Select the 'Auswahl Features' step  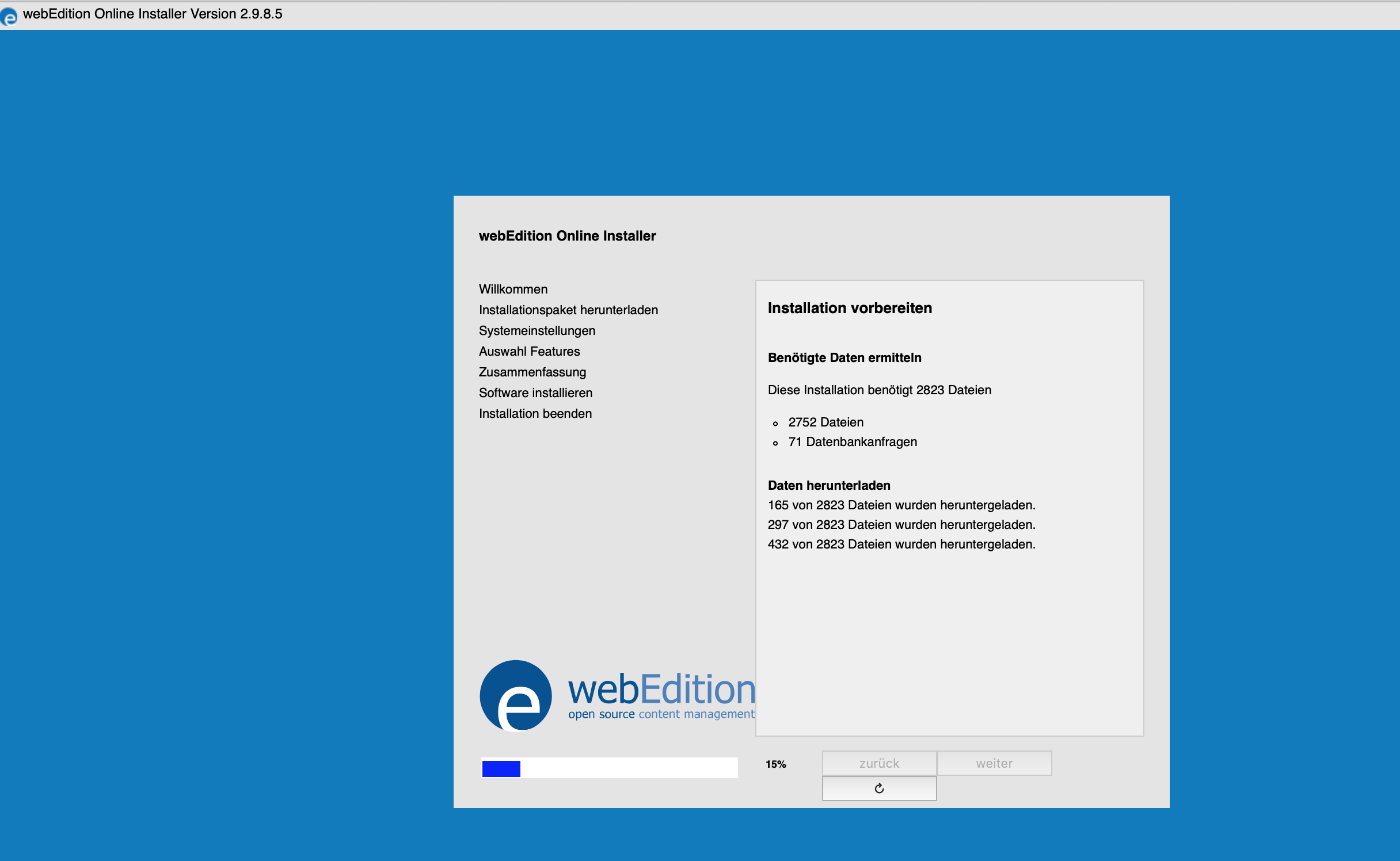(x=529, y=351)
